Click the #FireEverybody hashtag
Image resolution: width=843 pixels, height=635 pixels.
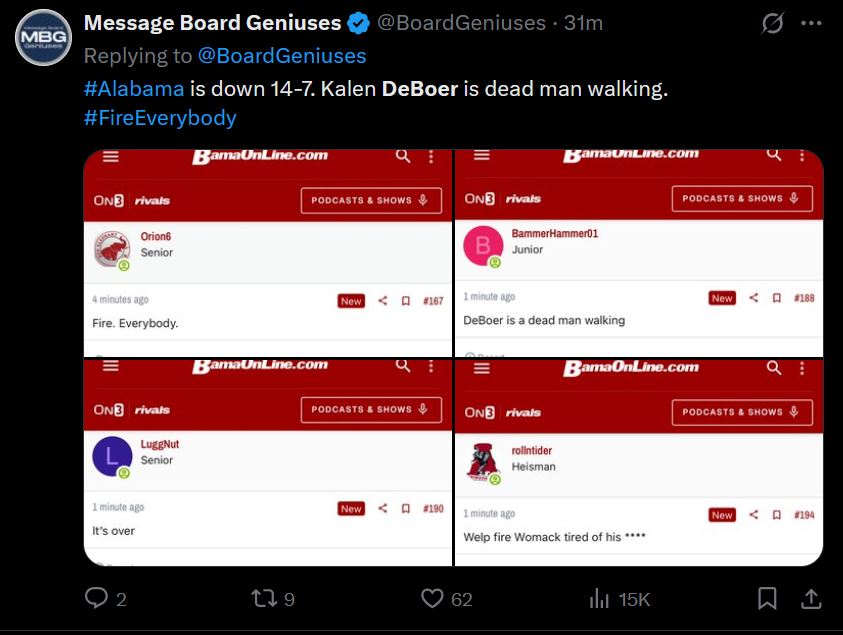[160, 118]
